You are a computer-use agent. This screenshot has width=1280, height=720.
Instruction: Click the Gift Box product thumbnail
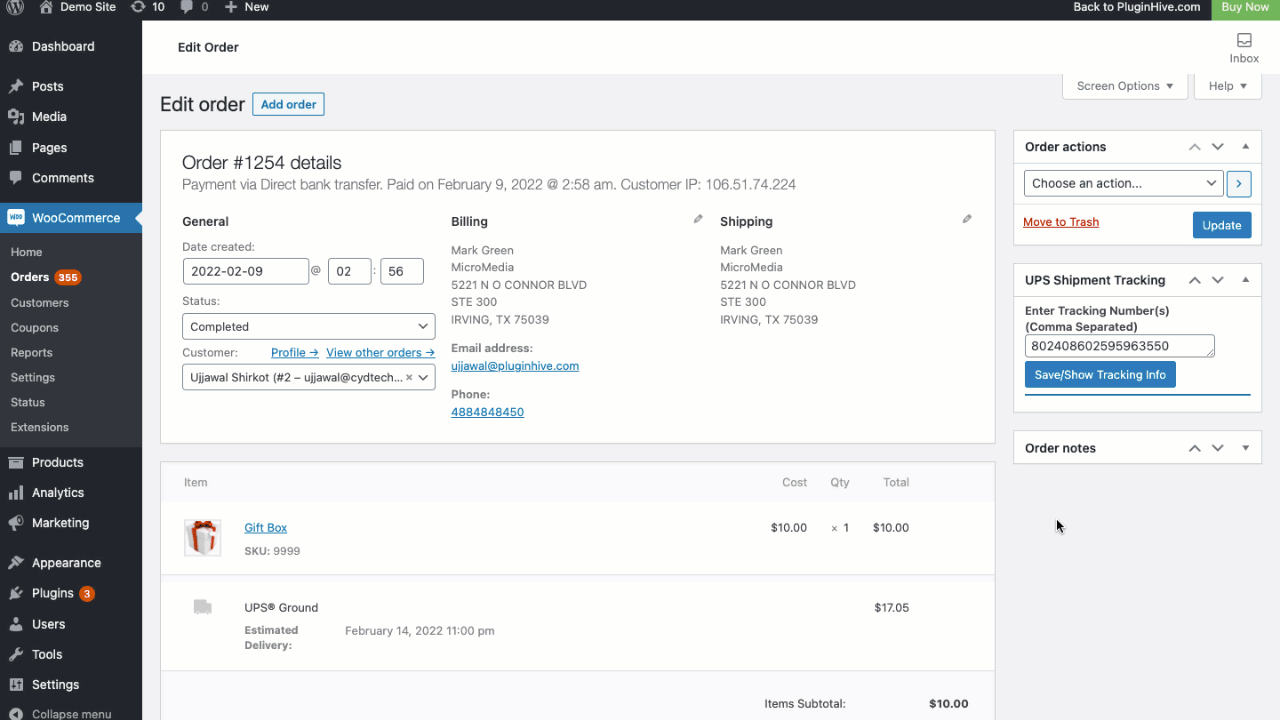click(x=202, y=538)
